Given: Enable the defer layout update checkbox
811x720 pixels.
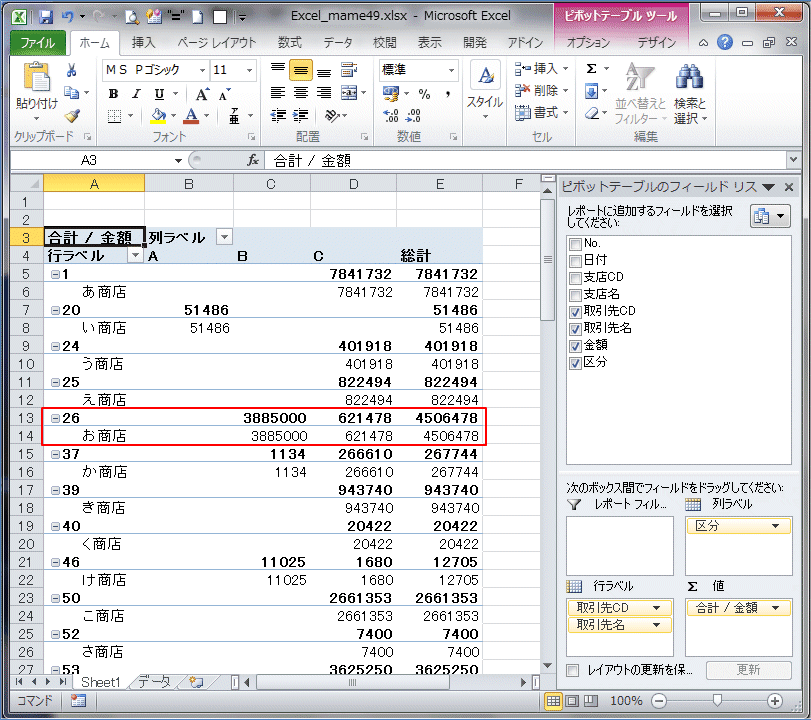Looking at the screenshot, I should tap(573, 670).
